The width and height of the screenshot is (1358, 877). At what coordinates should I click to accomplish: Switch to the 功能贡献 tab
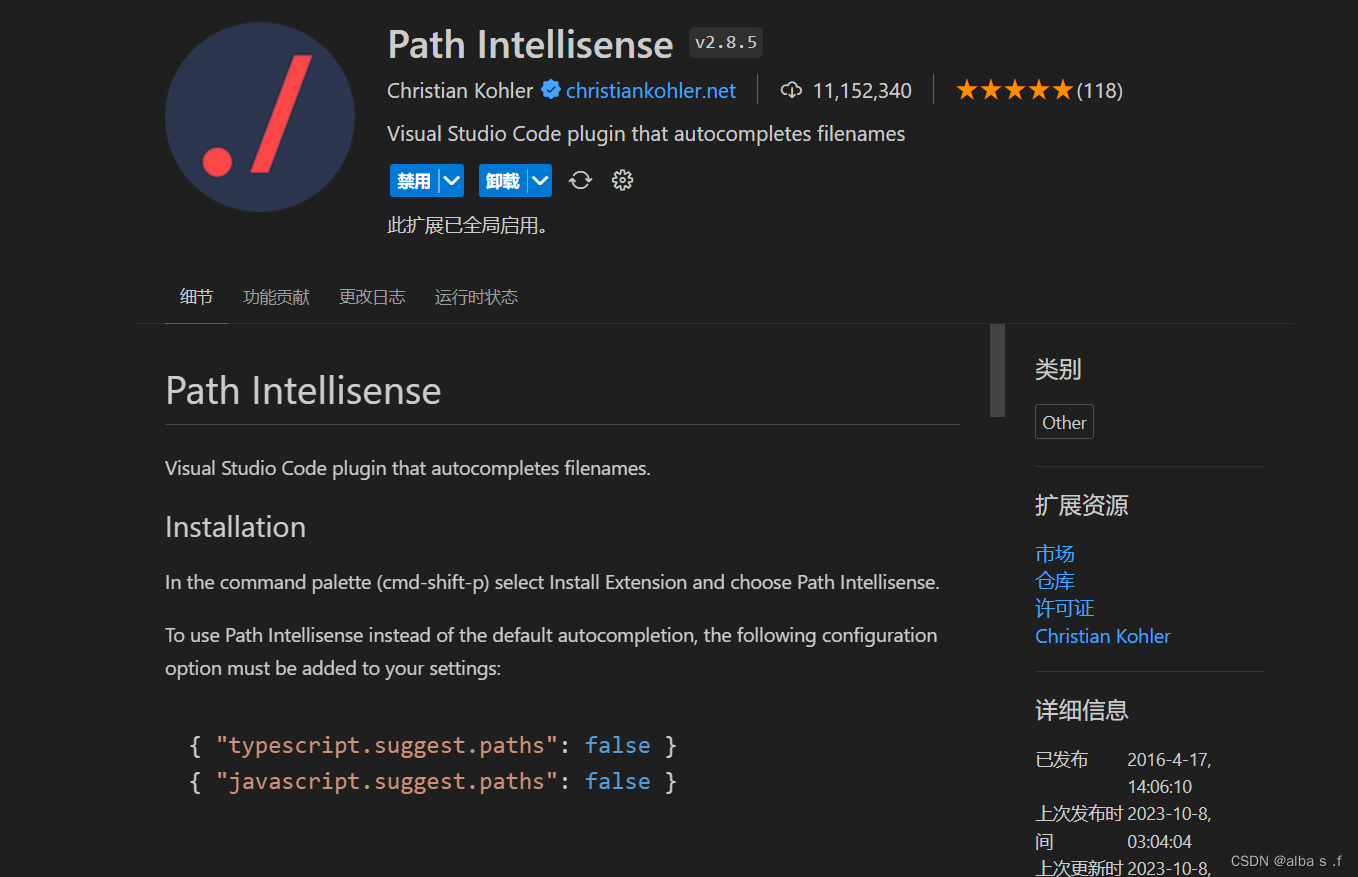(x=276, y=297)
